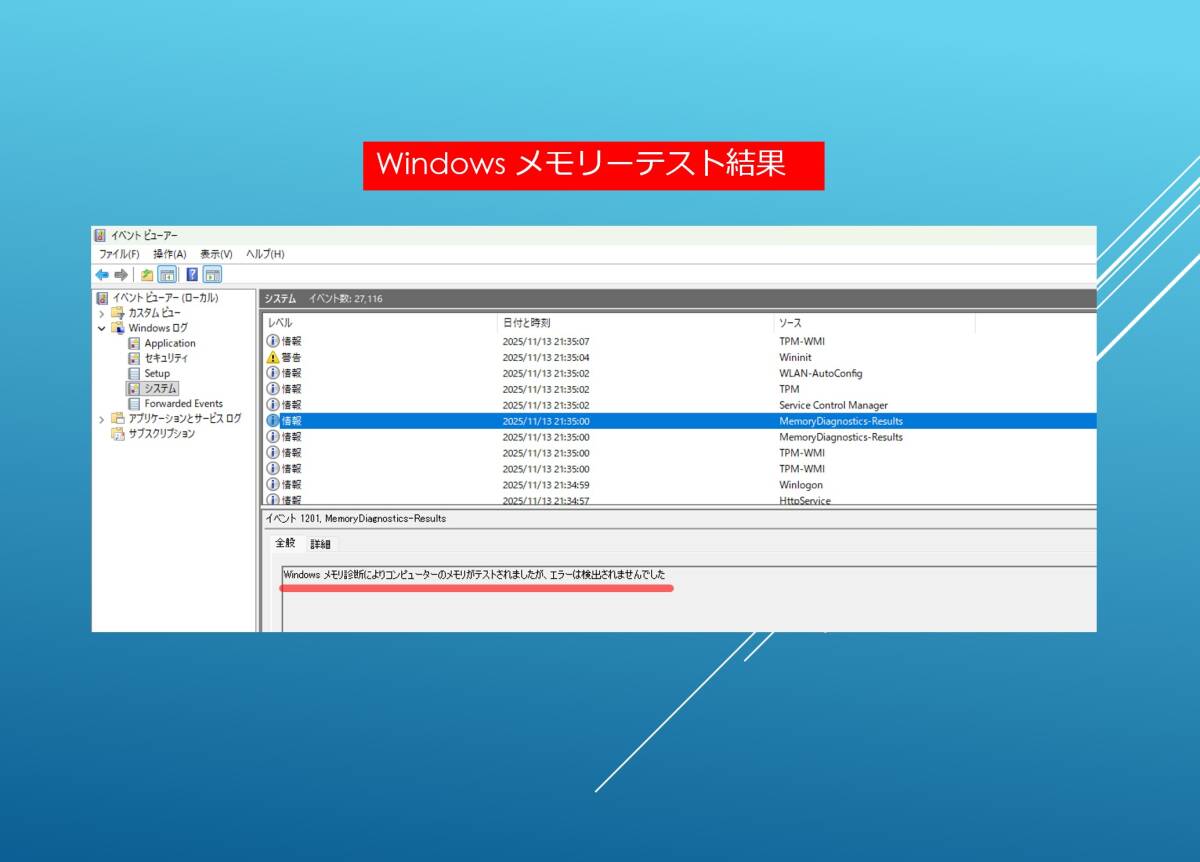Toggle the Show/Hide Action Pane icon
The width and height of the screenshot is (1200, 862).
tap(212, 275)
